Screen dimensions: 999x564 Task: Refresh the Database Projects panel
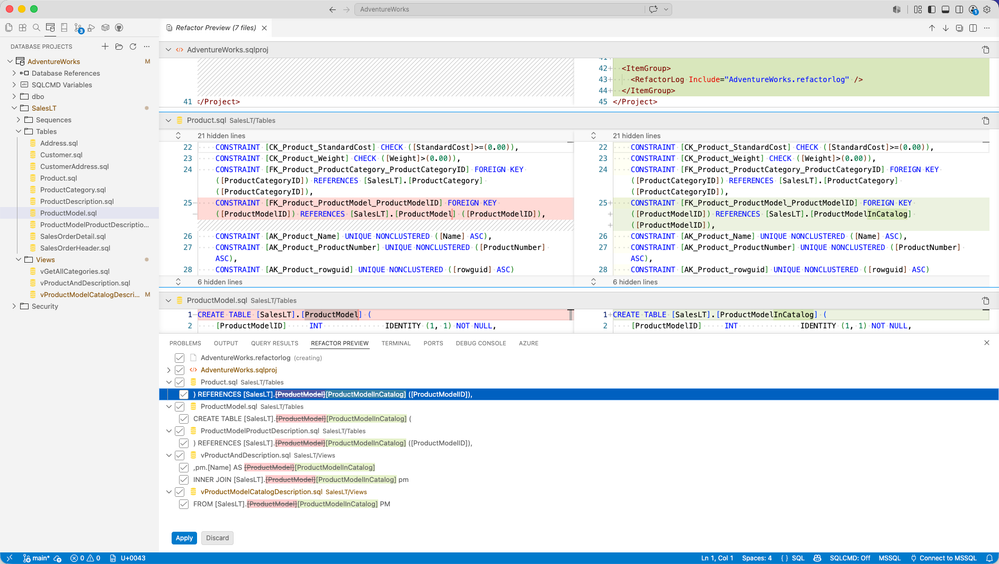133,47
